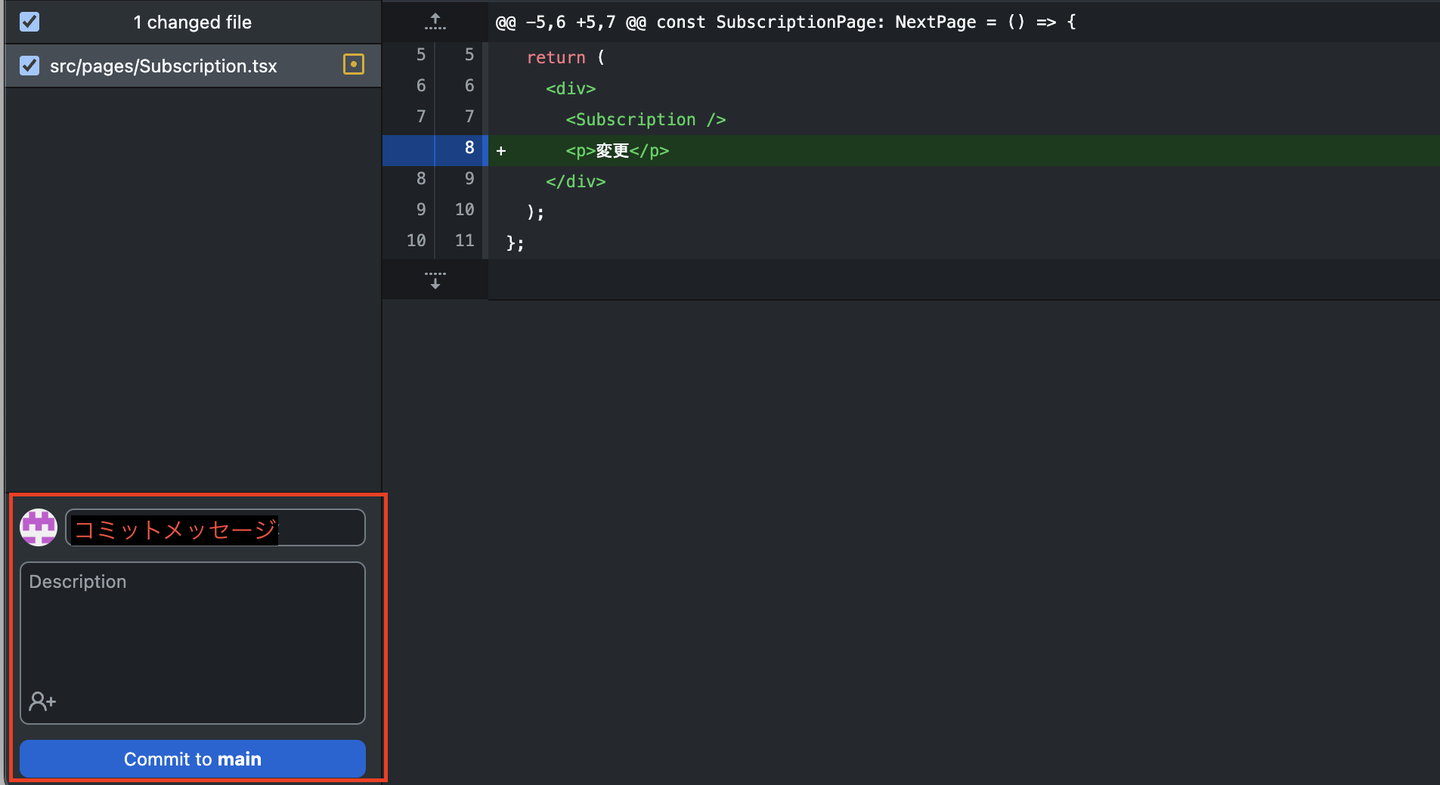Uncheck the Subscription.tsx file checkbox
Screen dimensions: 1440x785
30,66
